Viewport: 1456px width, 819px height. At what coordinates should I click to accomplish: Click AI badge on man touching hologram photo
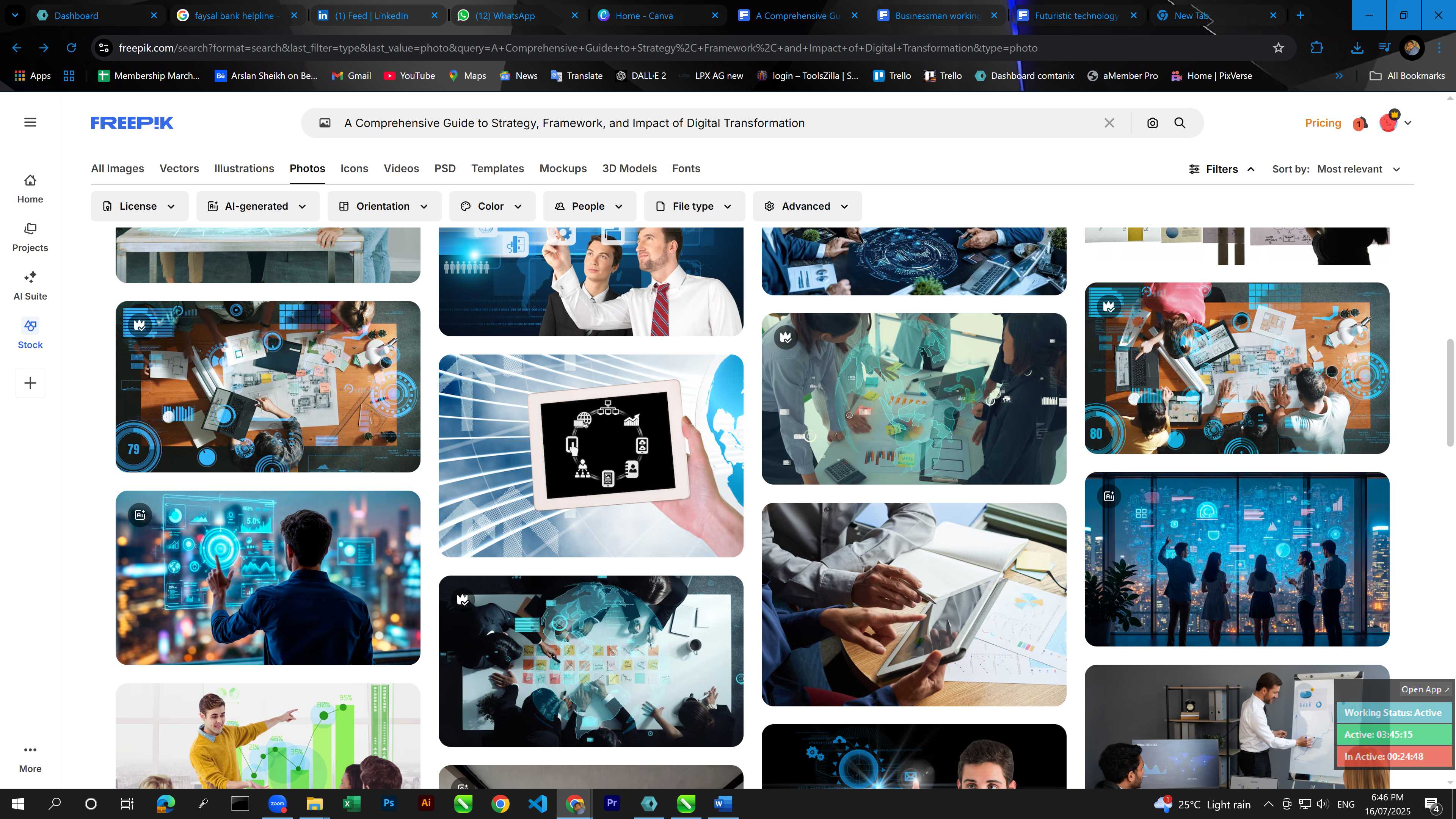[x=140, y=515]
